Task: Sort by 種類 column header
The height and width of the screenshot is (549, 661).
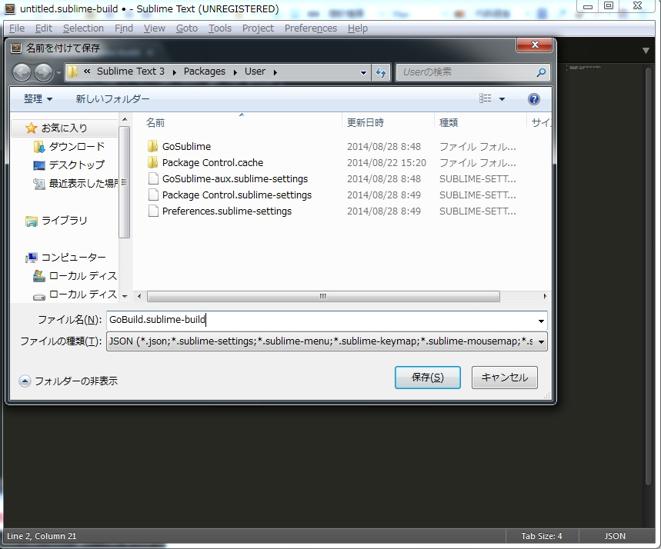Action: pyautogui.click(x=449, y=123)
